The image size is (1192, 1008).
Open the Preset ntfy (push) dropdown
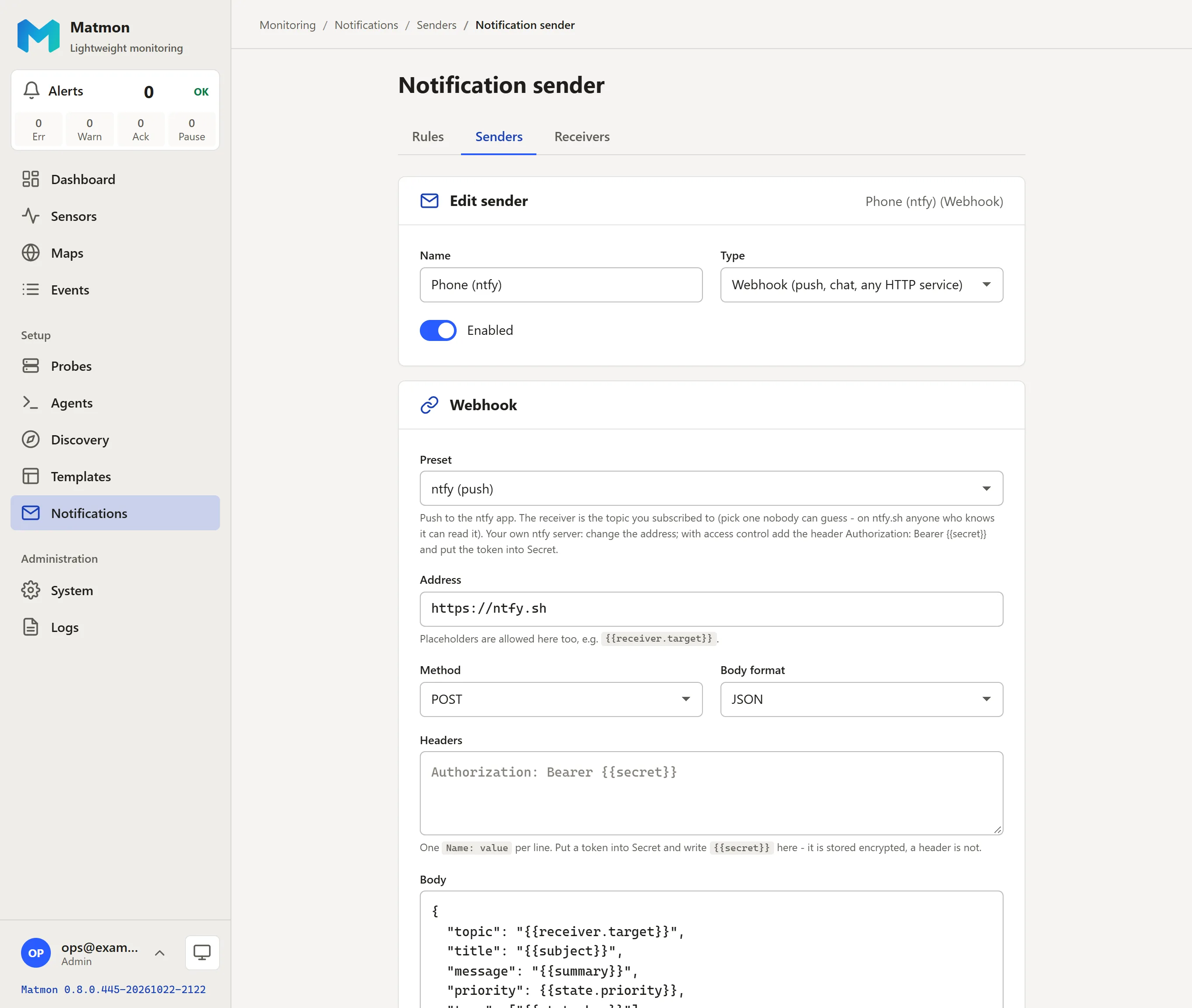[x=711, y=489]
